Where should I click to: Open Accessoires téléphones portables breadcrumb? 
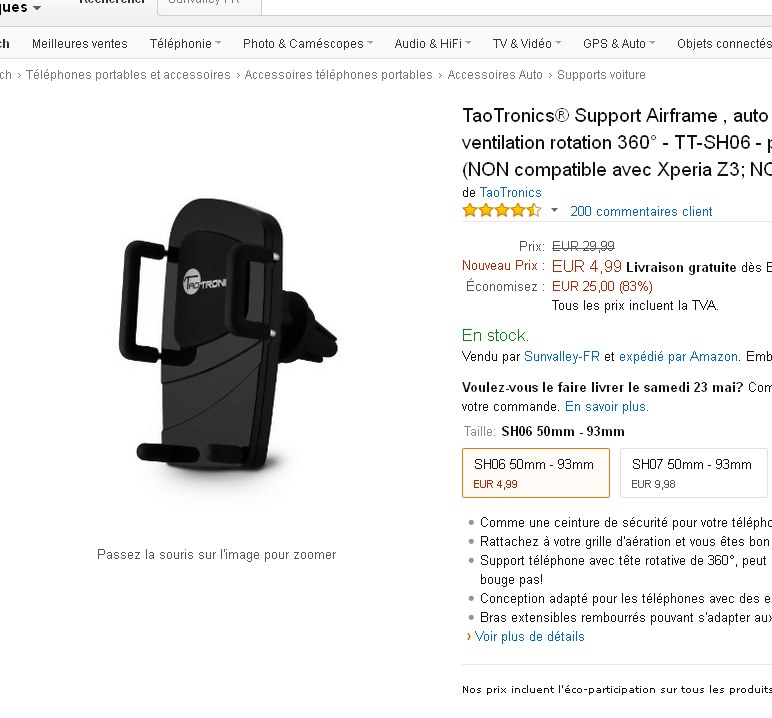pyautogui.click(x=338, y=75)
